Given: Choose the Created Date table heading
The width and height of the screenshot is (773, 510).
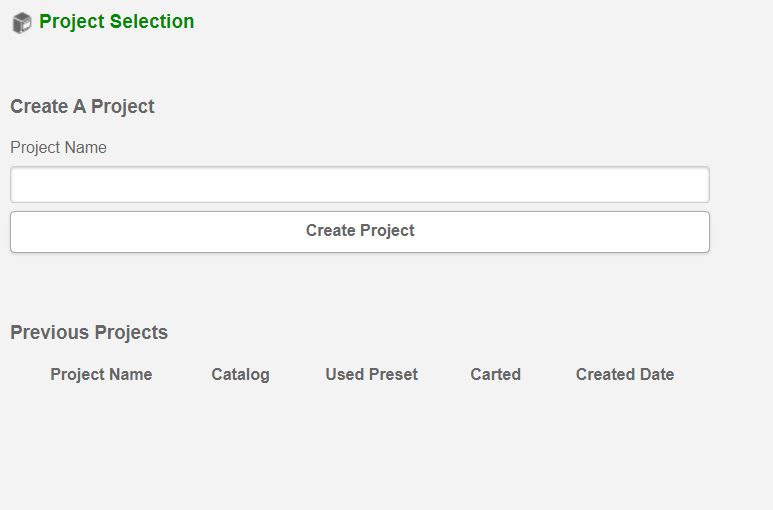Looking at the screenshot, I should 625,375.
